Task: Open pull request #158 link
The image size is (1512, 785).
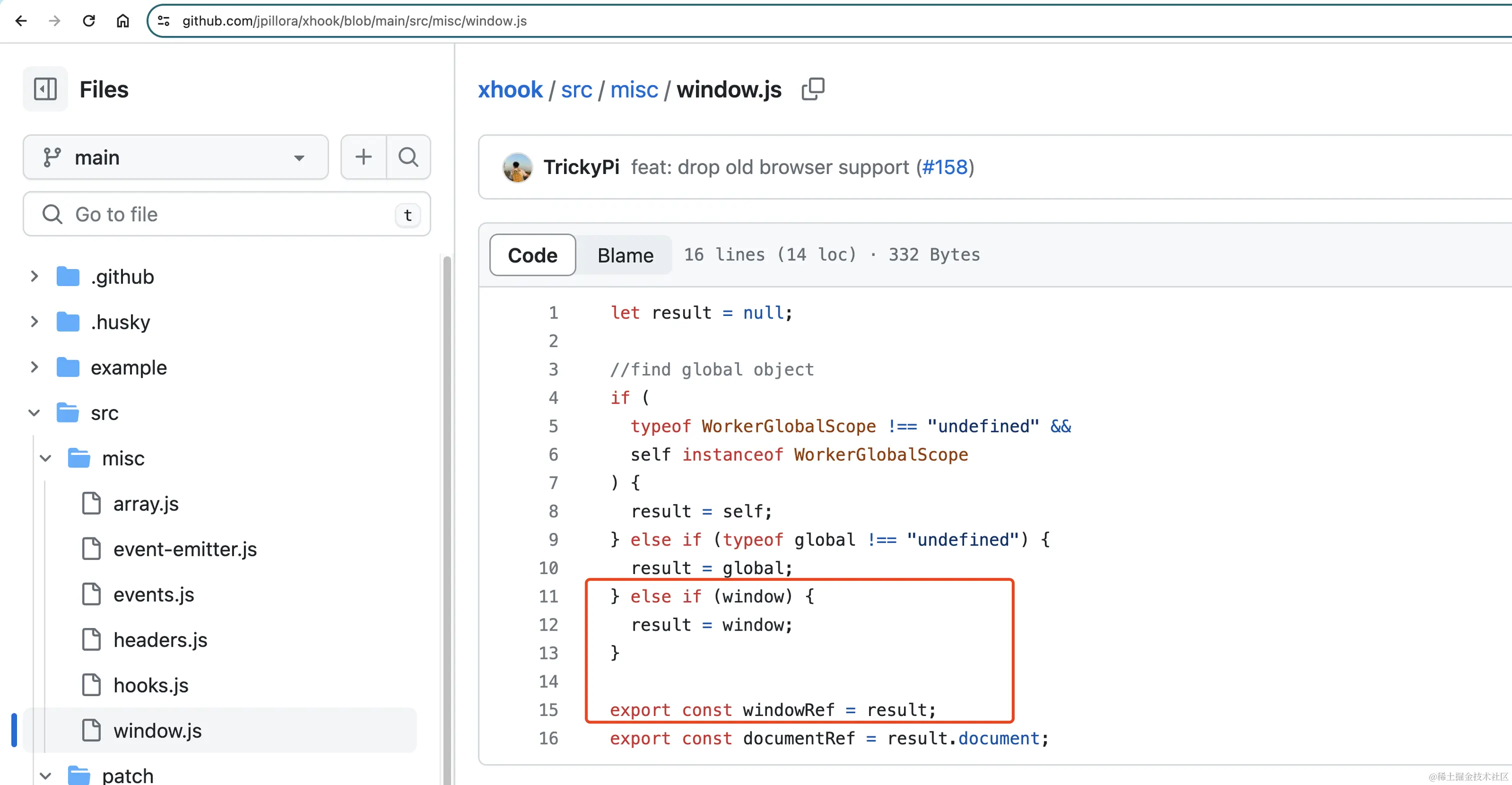Action: tap(944, 167)
